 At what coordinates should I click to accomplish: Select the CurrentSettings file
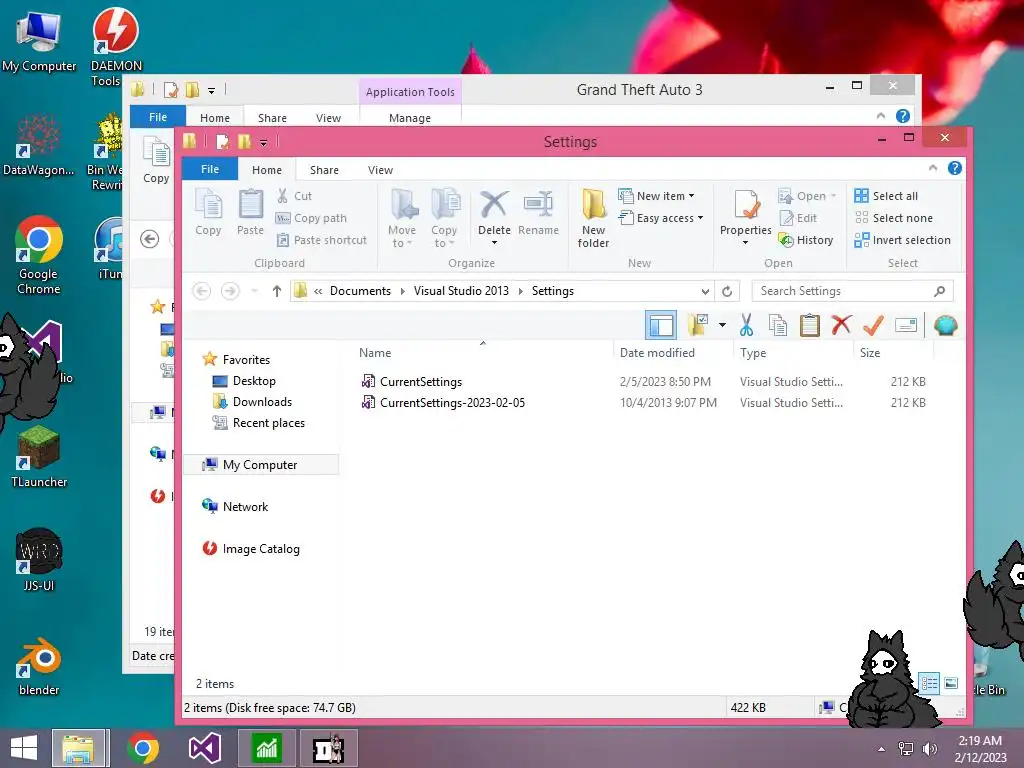pyautogui.click(x=421, y=381)
